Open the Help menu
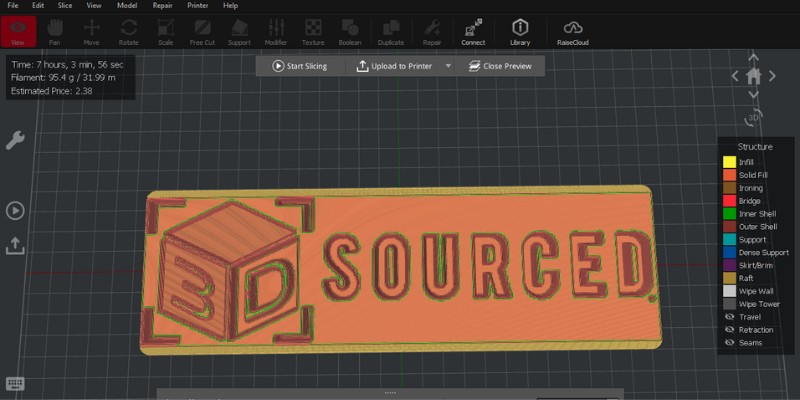Viewport: 800px width, 400px height. [231, 6]
